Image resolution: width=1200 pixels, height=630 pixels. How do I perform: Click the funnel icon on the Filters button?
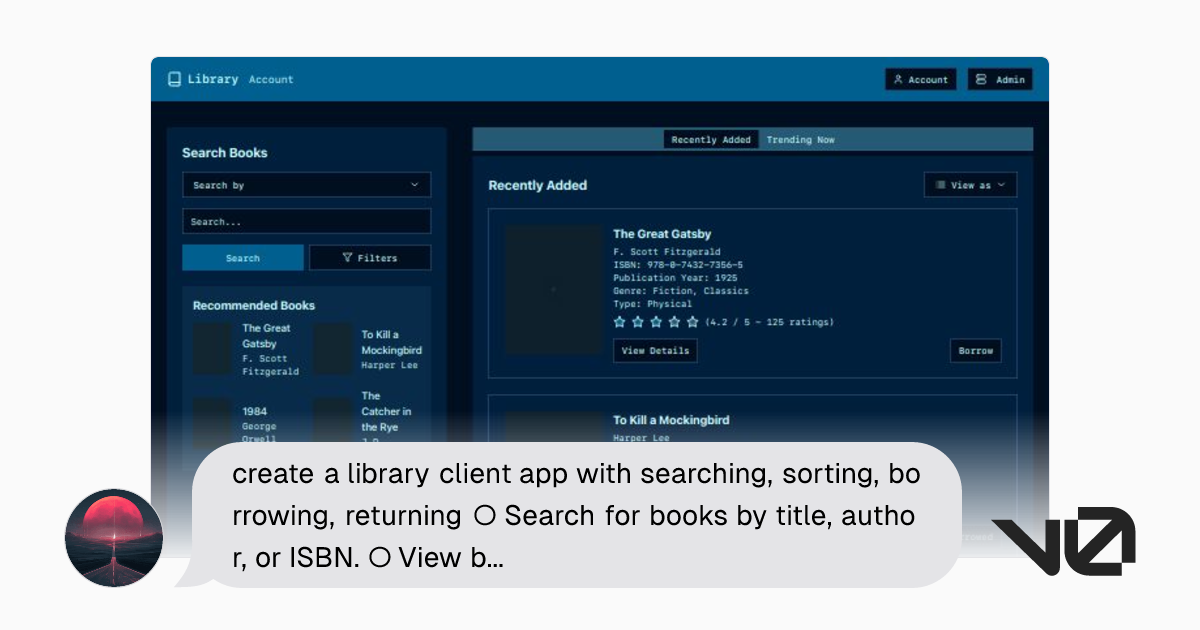click(345, 257)
